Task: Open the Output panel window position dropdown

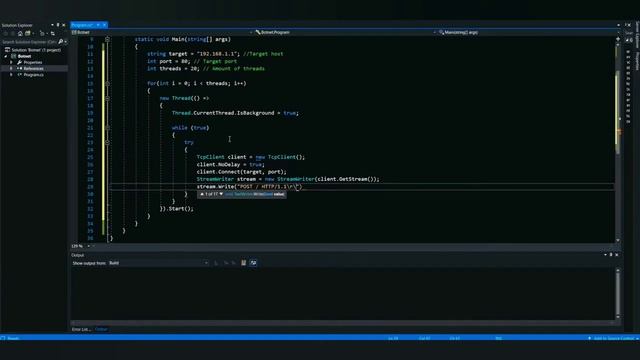Action: (605, 255)
